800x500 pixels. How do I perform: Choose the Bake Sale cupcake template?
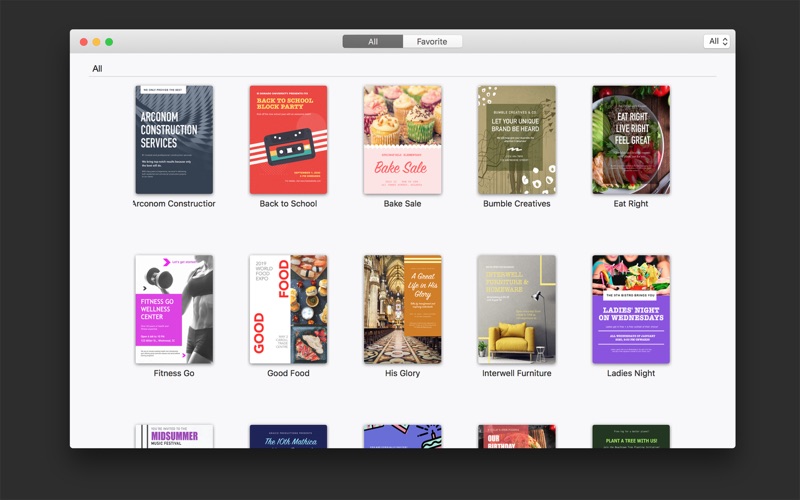[x=403, y=140]
